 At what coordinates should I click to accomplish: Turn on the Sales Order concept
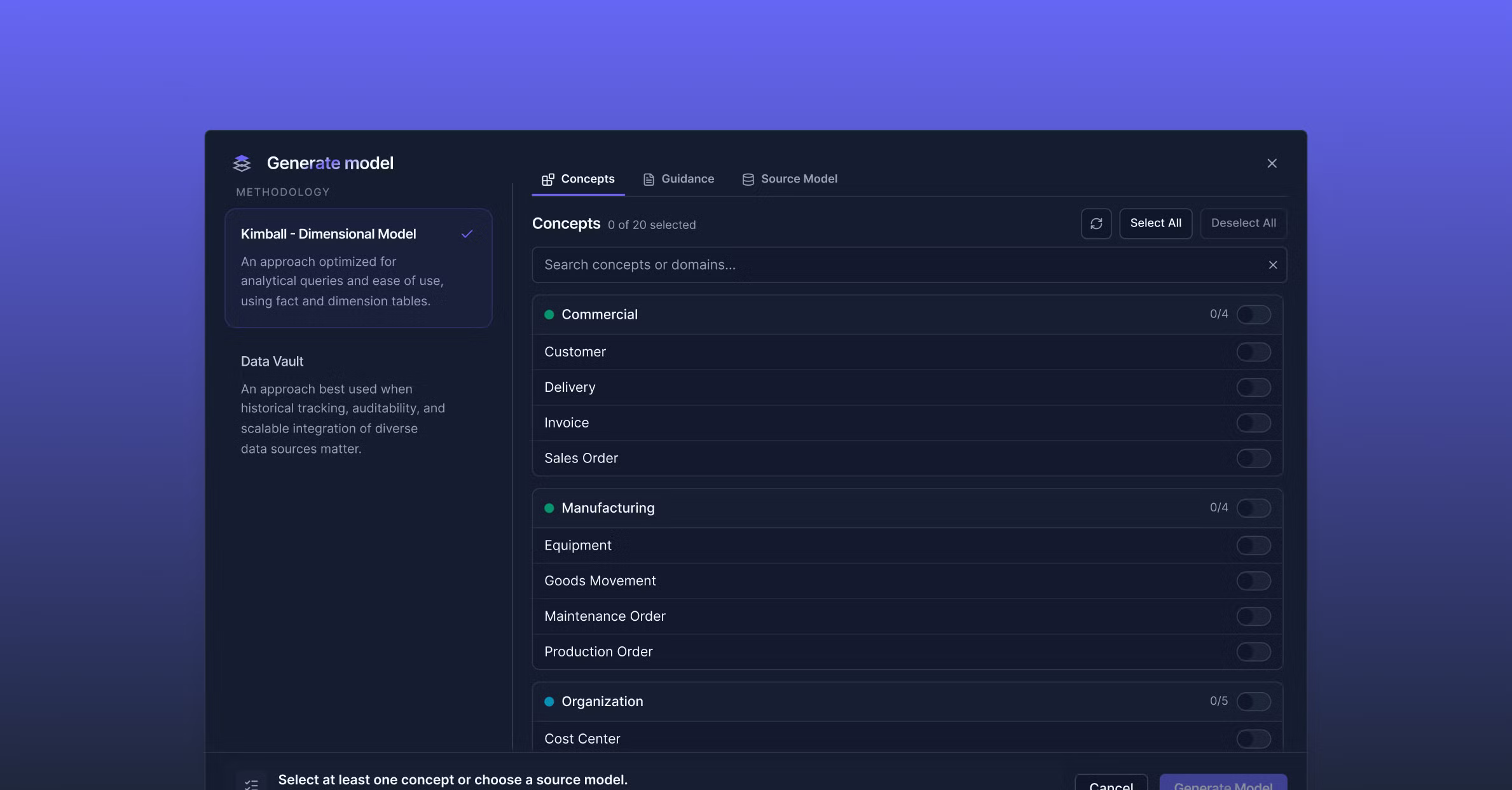point(1253,458)
